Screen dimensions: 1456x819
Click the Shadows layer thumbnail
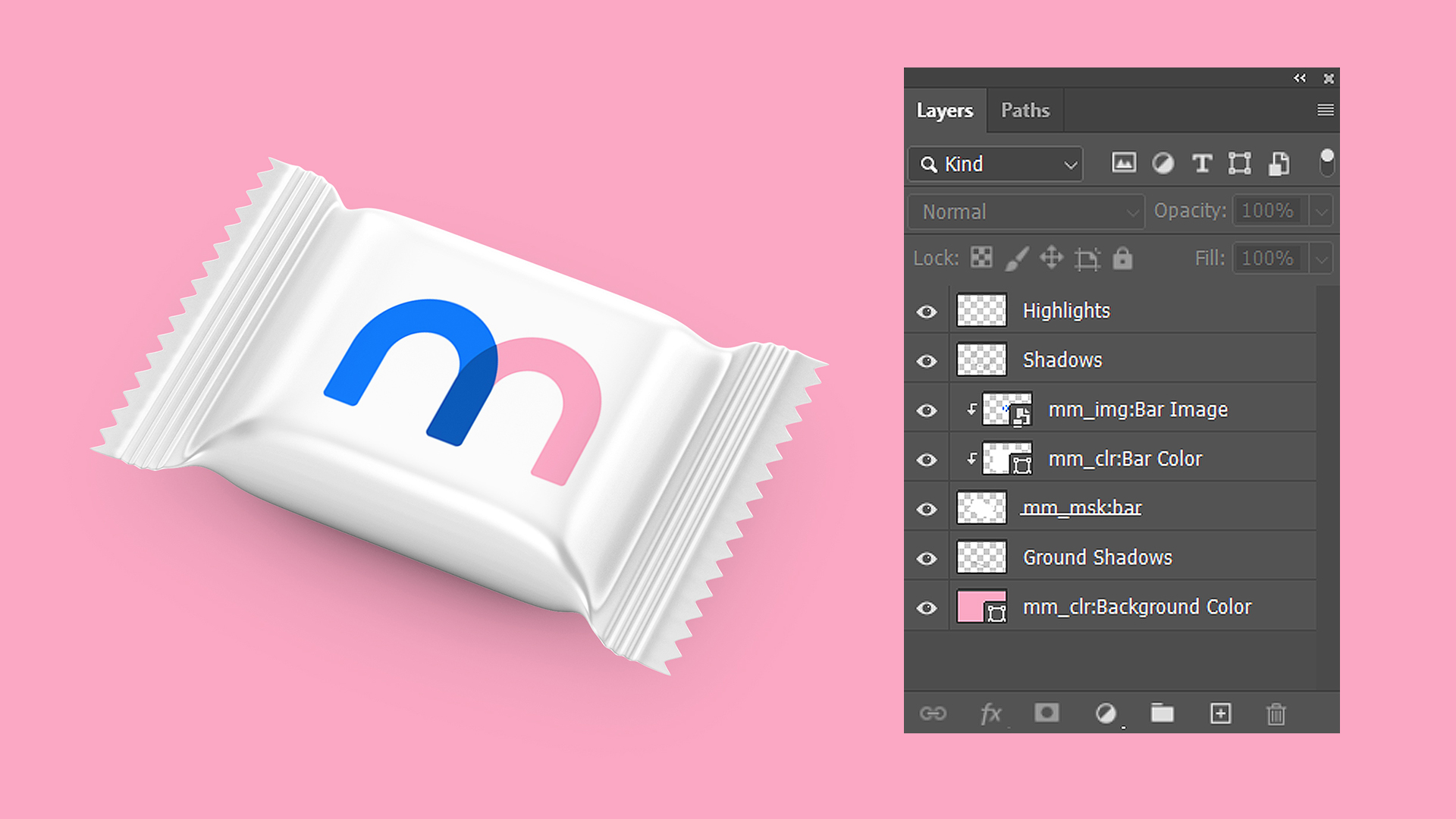click(x=981, y=359)
